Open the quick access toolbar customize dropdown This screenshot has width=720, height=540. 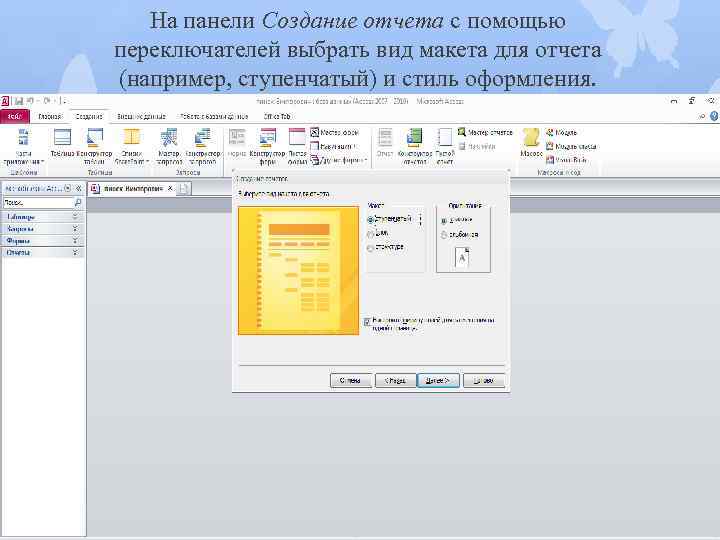[x=64, y=101]
